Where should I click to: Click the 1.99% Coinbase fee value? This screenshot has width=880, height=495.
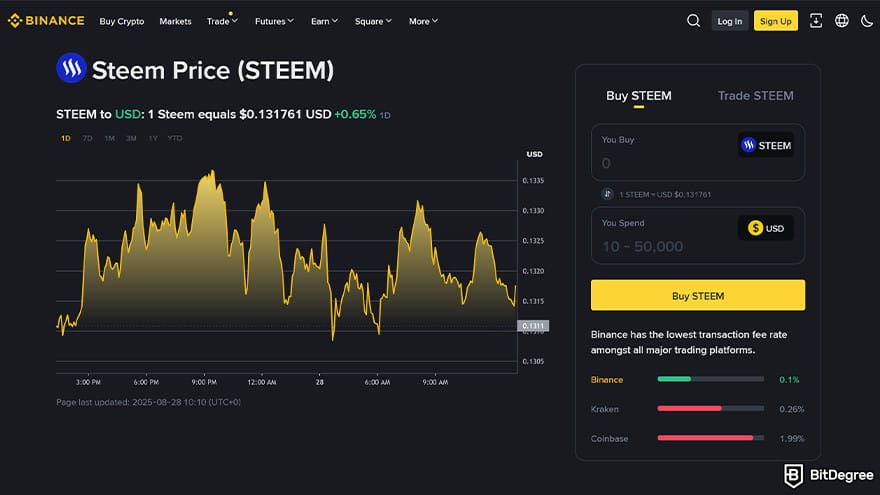[792, 438]
